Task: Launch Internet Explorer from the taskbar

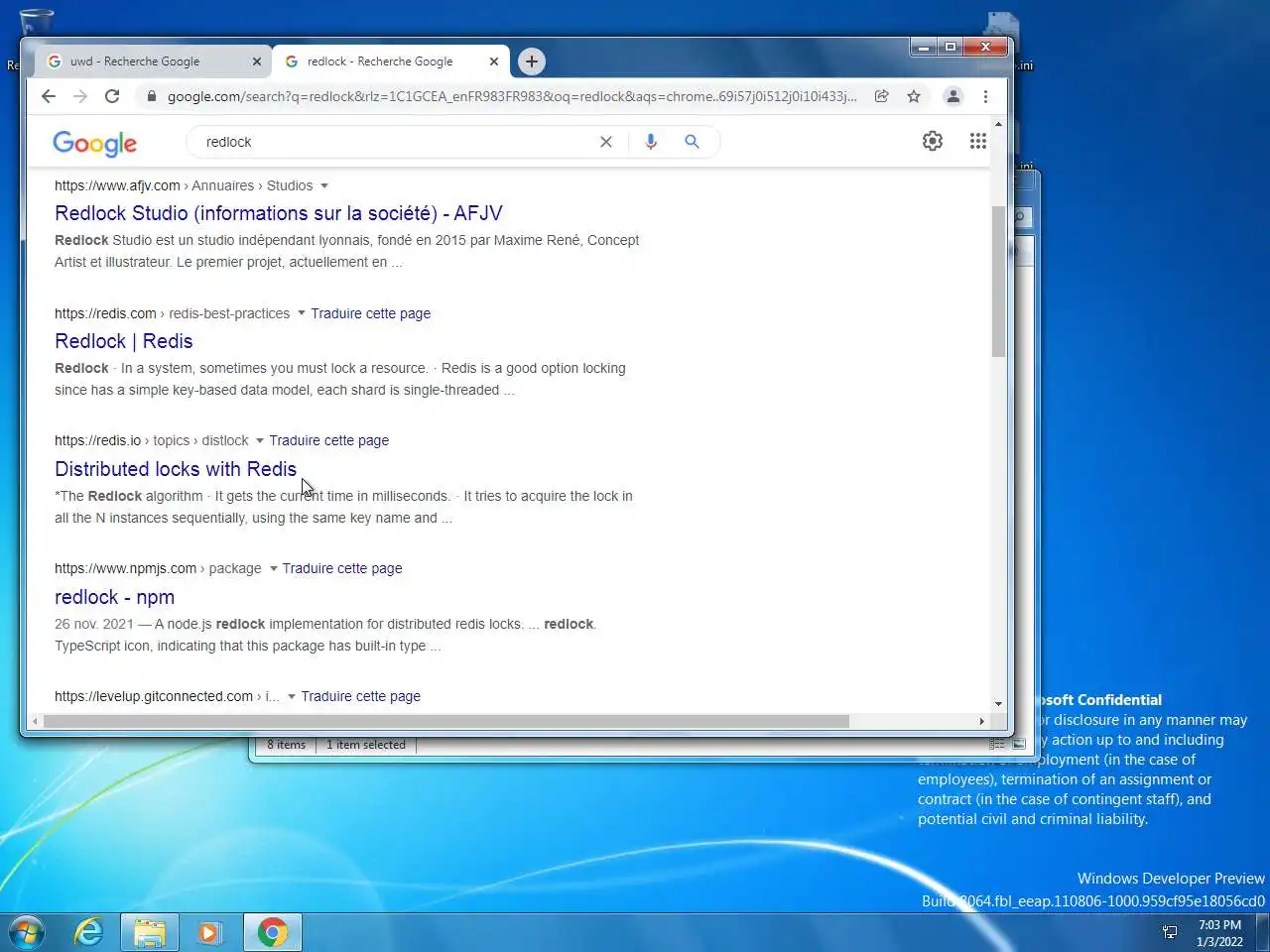Action: (x=89, y=932)
